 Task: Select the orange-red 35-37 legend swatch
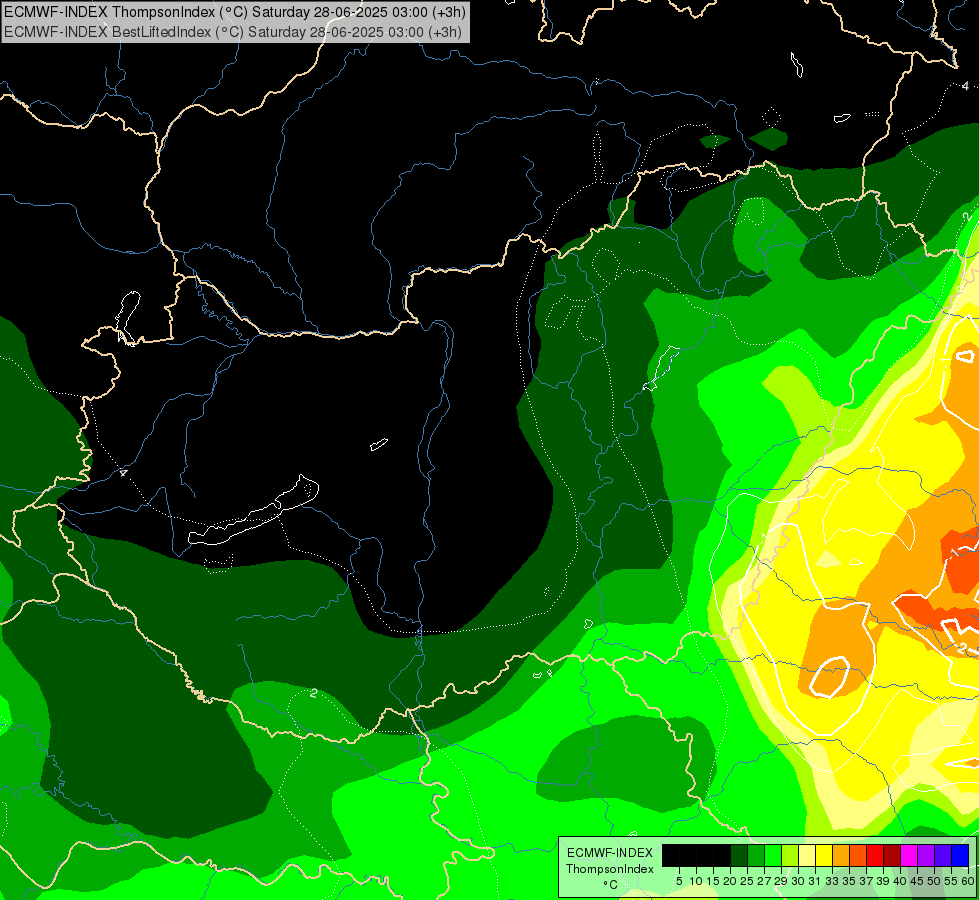pyautogui.click(x=858, y=855)
